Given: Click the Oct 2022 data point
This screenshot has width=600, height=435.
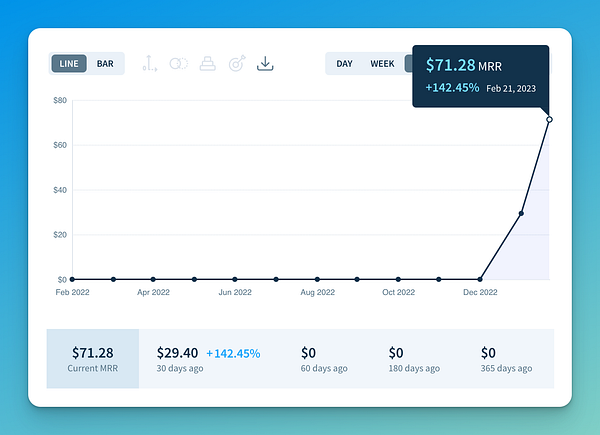Looking at the screenshot, I should pyautogui.click(x=398, y=279).
